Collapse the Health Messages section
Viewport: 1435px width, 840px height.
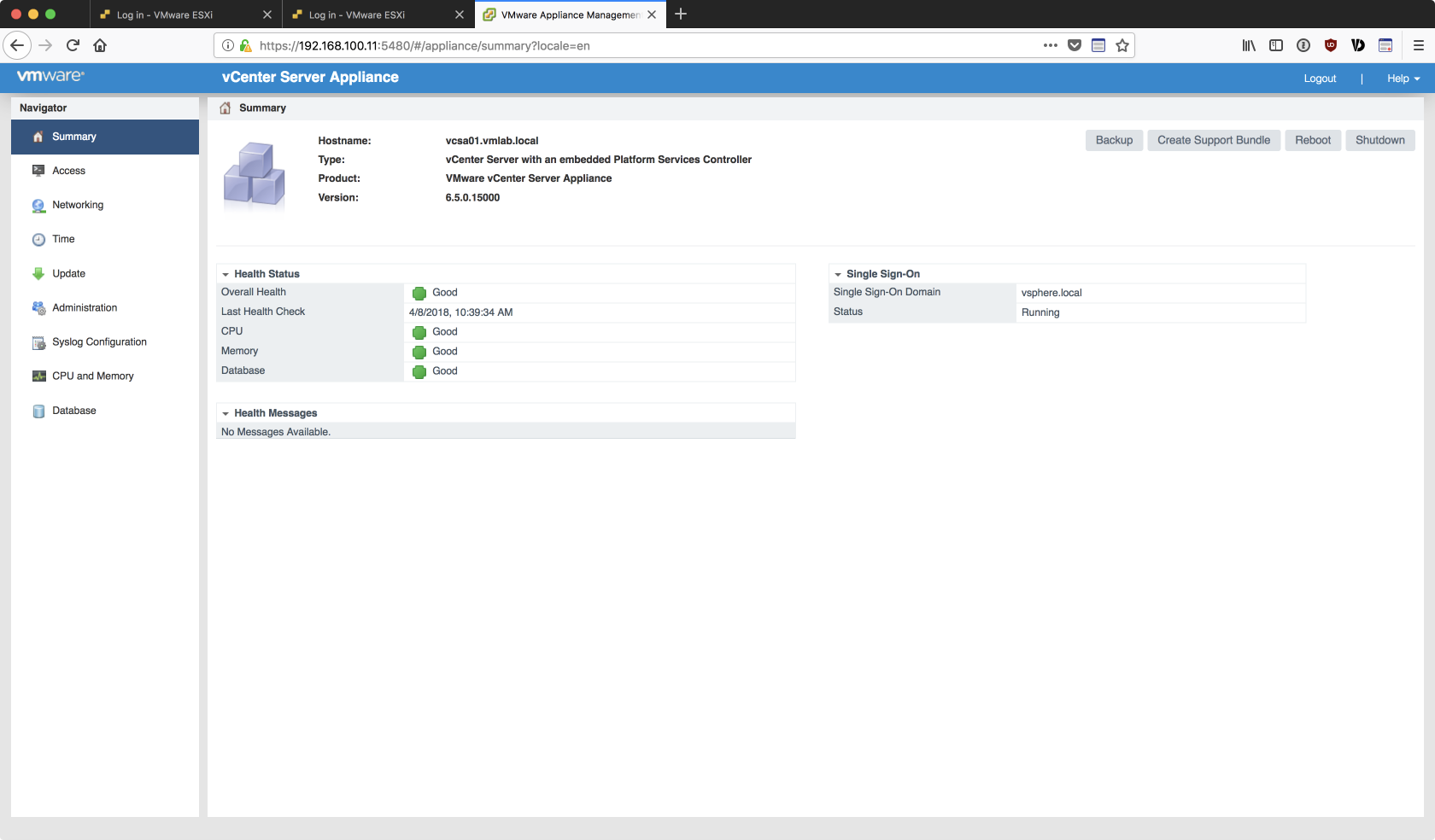225,413
